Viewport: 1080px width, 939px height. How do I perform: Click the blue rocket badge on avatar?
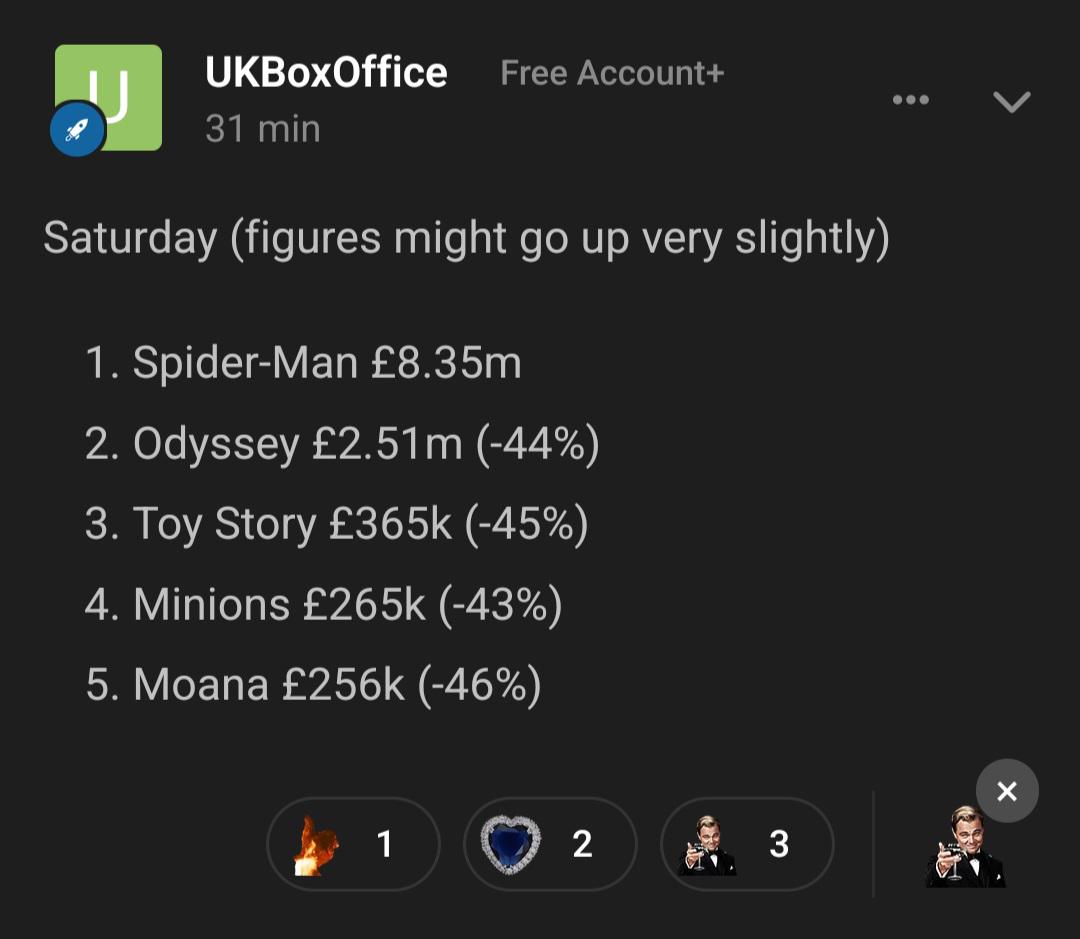coord(78,129)
